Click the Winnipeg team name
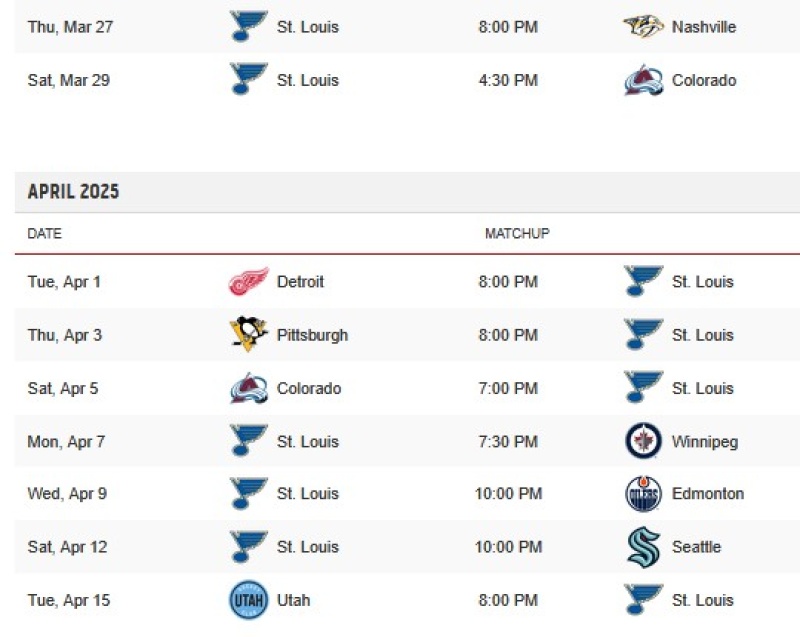800x637 pixels. (705, 442)
